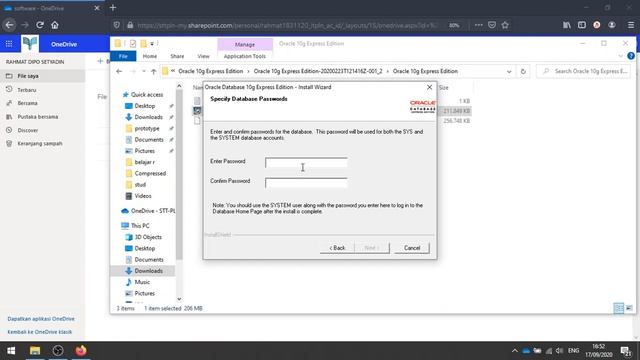This screenshot has height=360, width=640.
Task: Close the Oracle Install Wizard dialog
Action: pos(429,87)
